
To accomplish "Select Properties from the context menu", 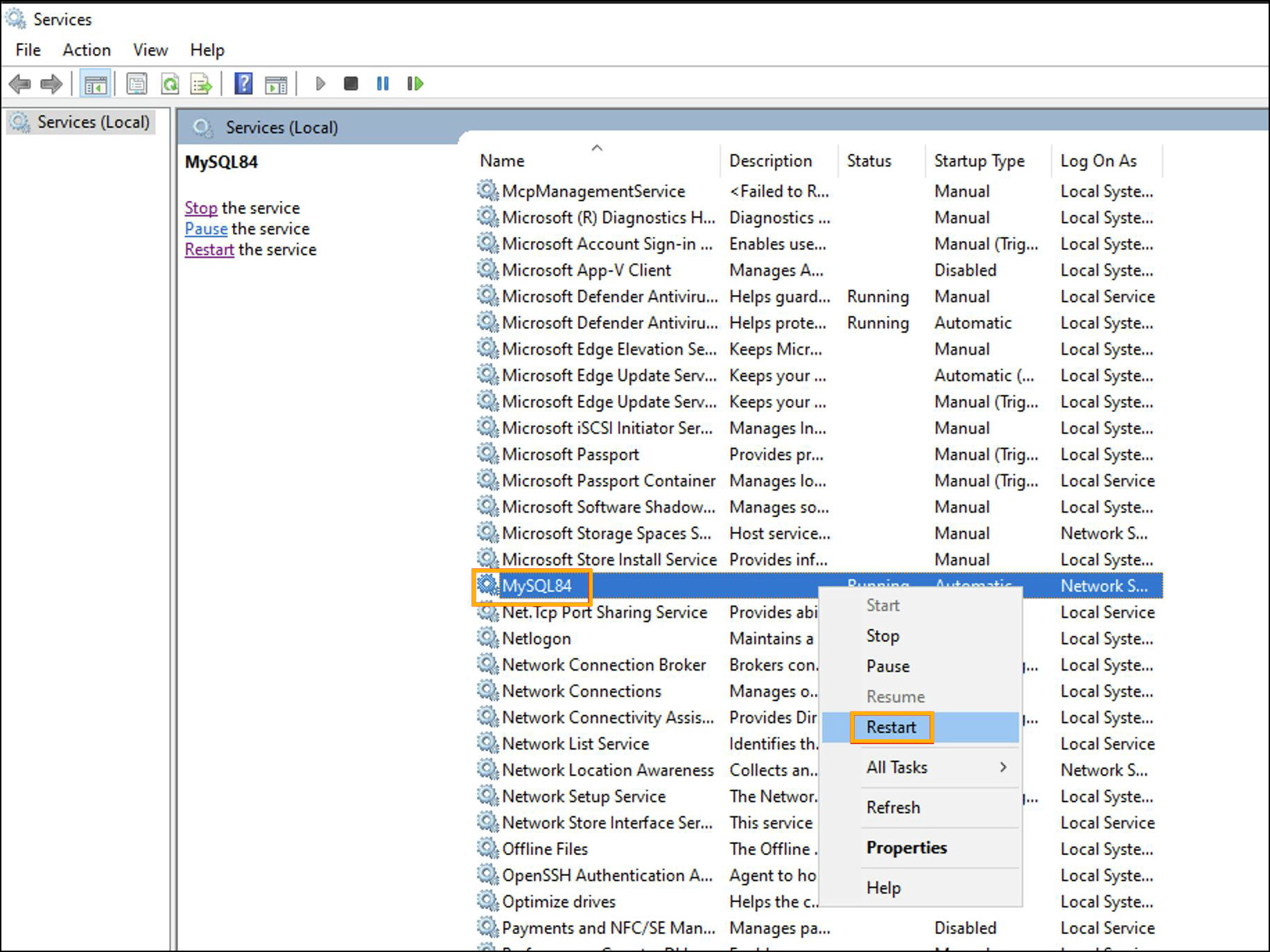I will (906, 848).
